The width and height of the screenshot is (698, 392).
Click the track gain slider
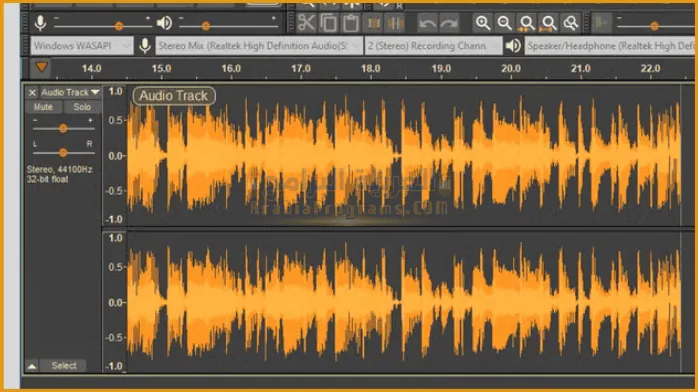click(63, 128)
